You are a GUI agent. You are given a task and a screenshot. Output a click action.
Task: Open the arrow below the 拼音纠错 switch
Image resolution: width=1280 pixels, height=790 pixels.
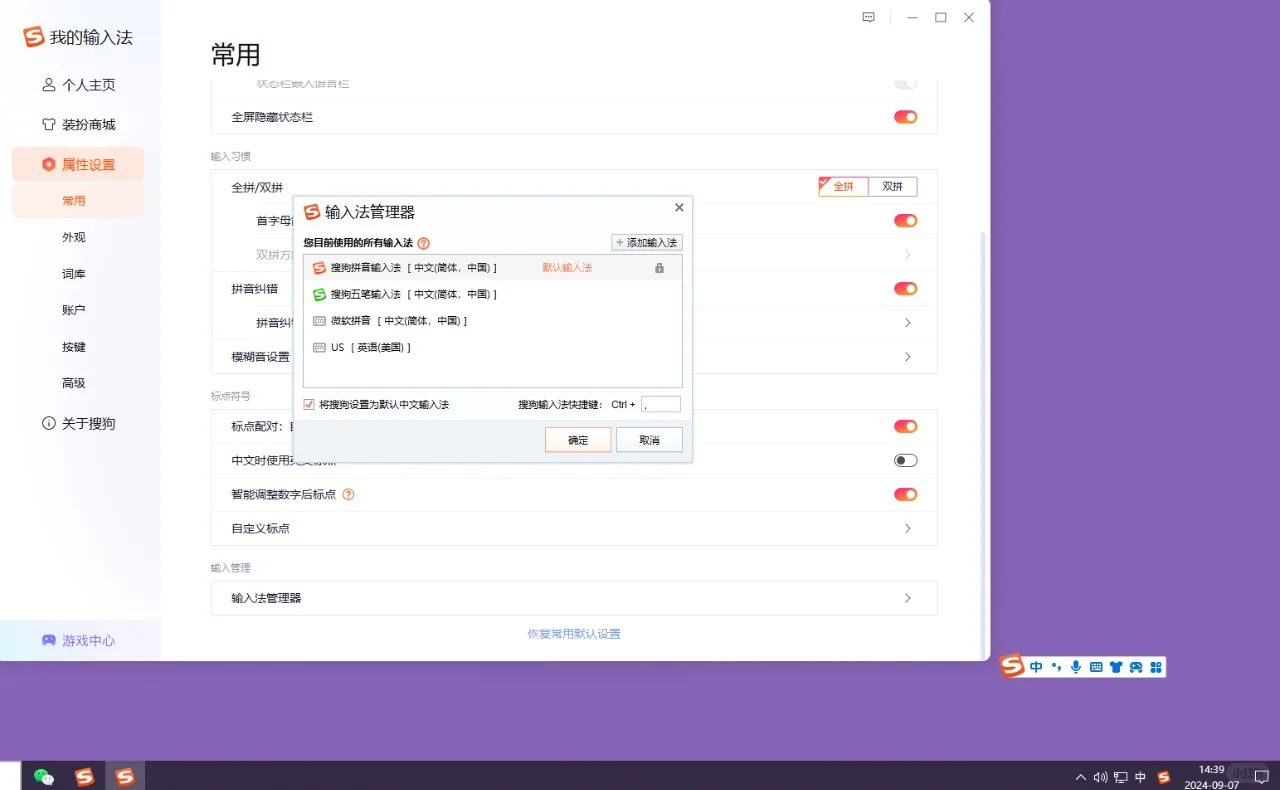pyautogui.click(x=908, y=322)
